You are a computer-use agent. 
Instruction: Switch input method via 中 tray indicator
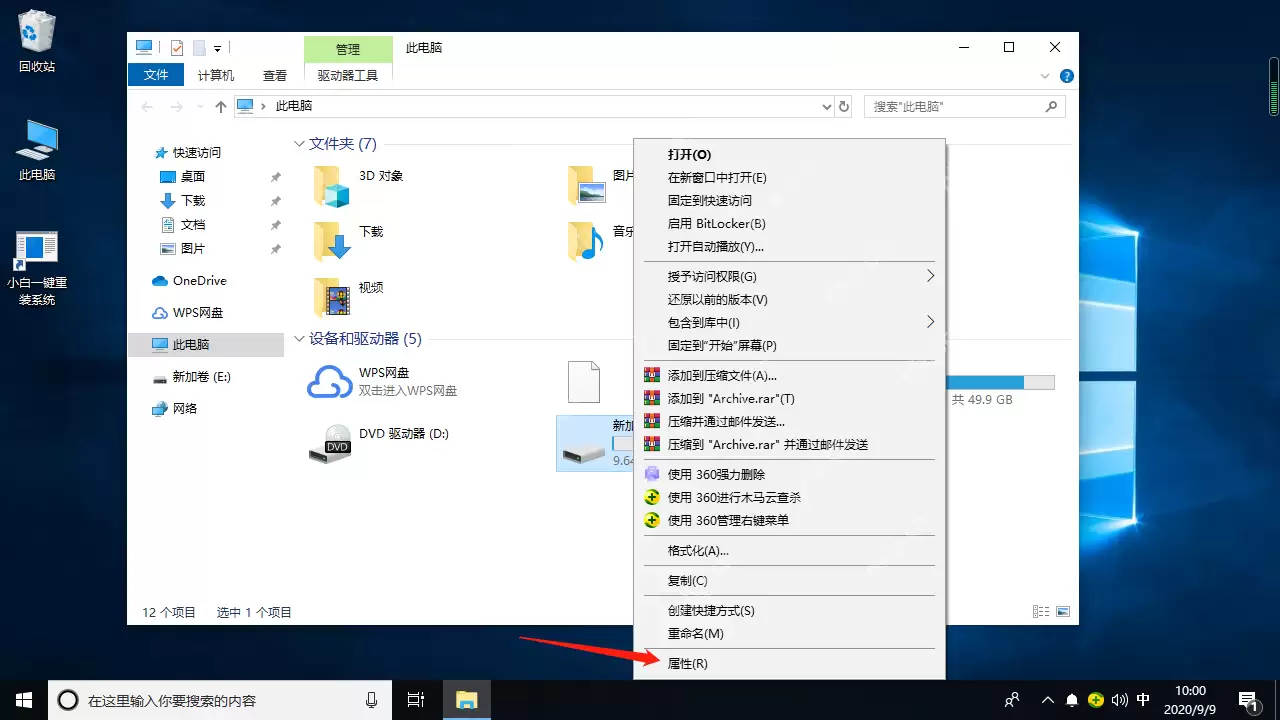1143,700
